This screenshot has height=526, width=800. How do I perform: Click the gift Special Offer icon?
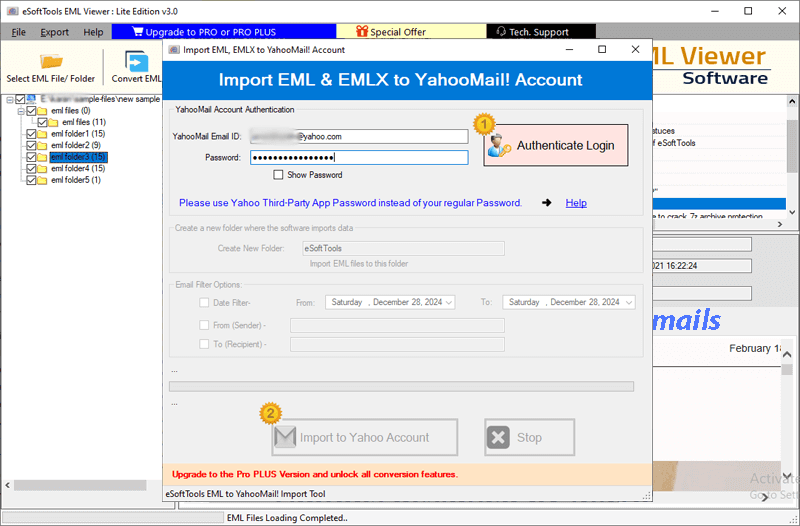pyautogui.click(x=362, y=32)
